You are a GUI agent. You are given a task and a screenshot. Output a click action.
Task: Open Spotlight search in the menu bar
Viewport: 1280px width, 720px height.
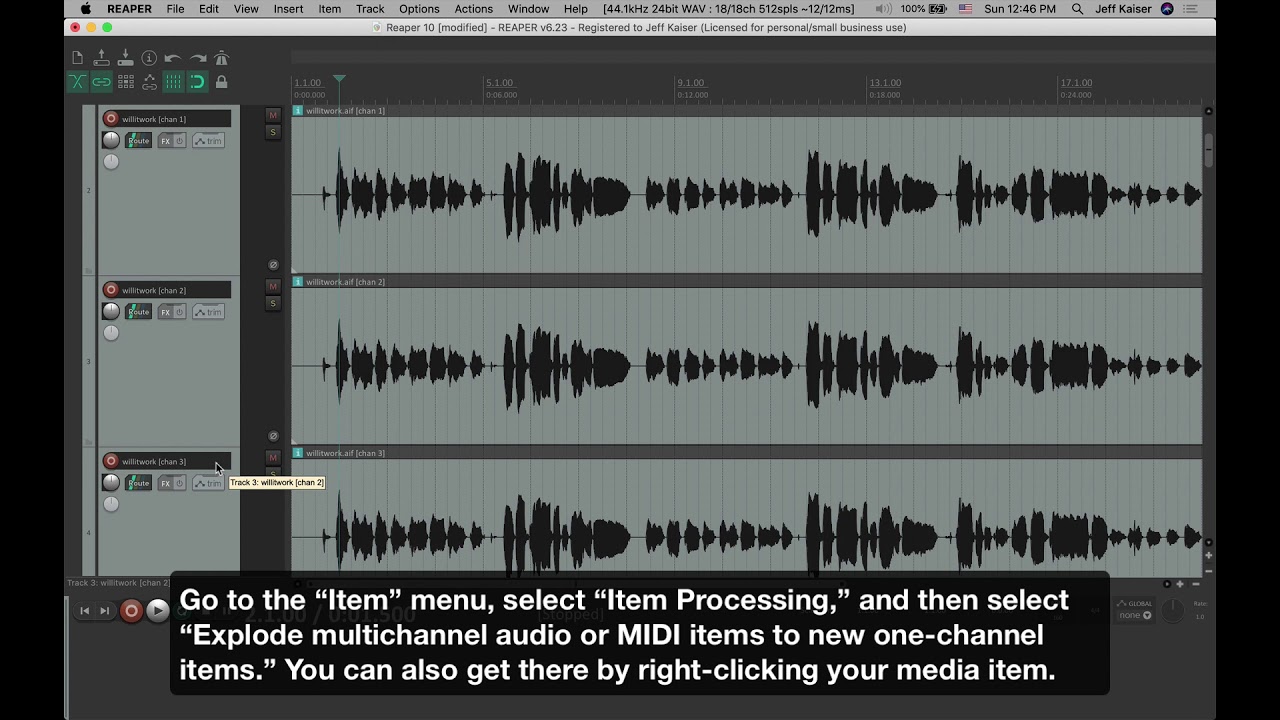[1077, 9]
